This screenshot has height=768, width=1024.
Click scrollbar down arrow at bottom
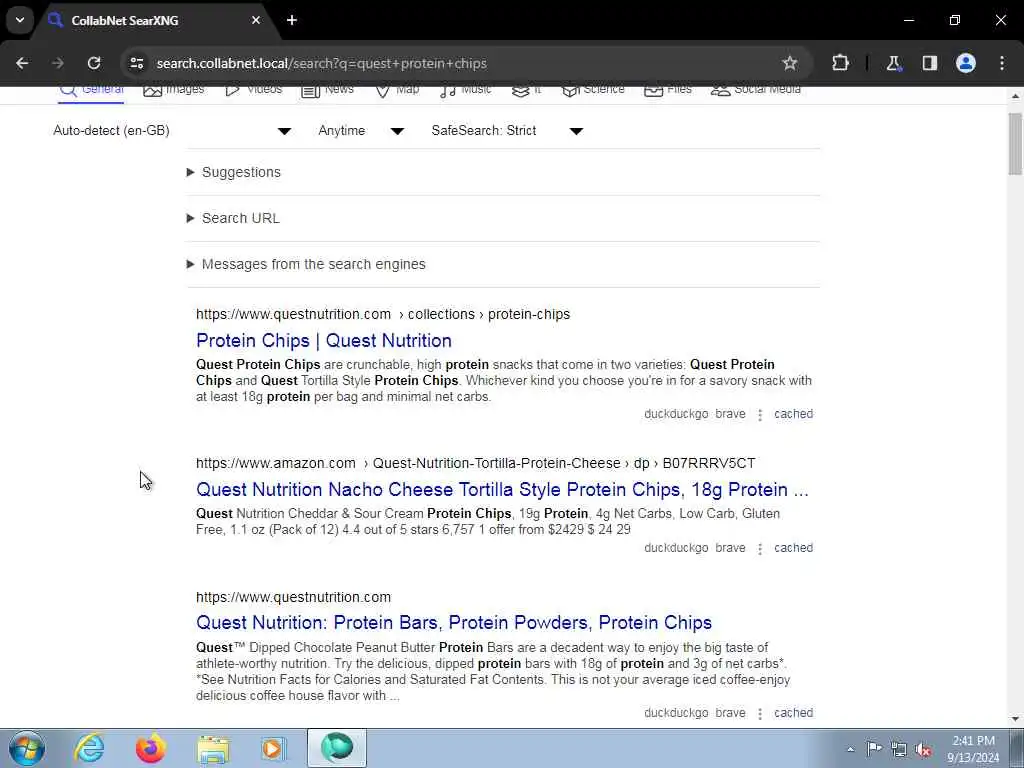click(x=1015, y=719)
